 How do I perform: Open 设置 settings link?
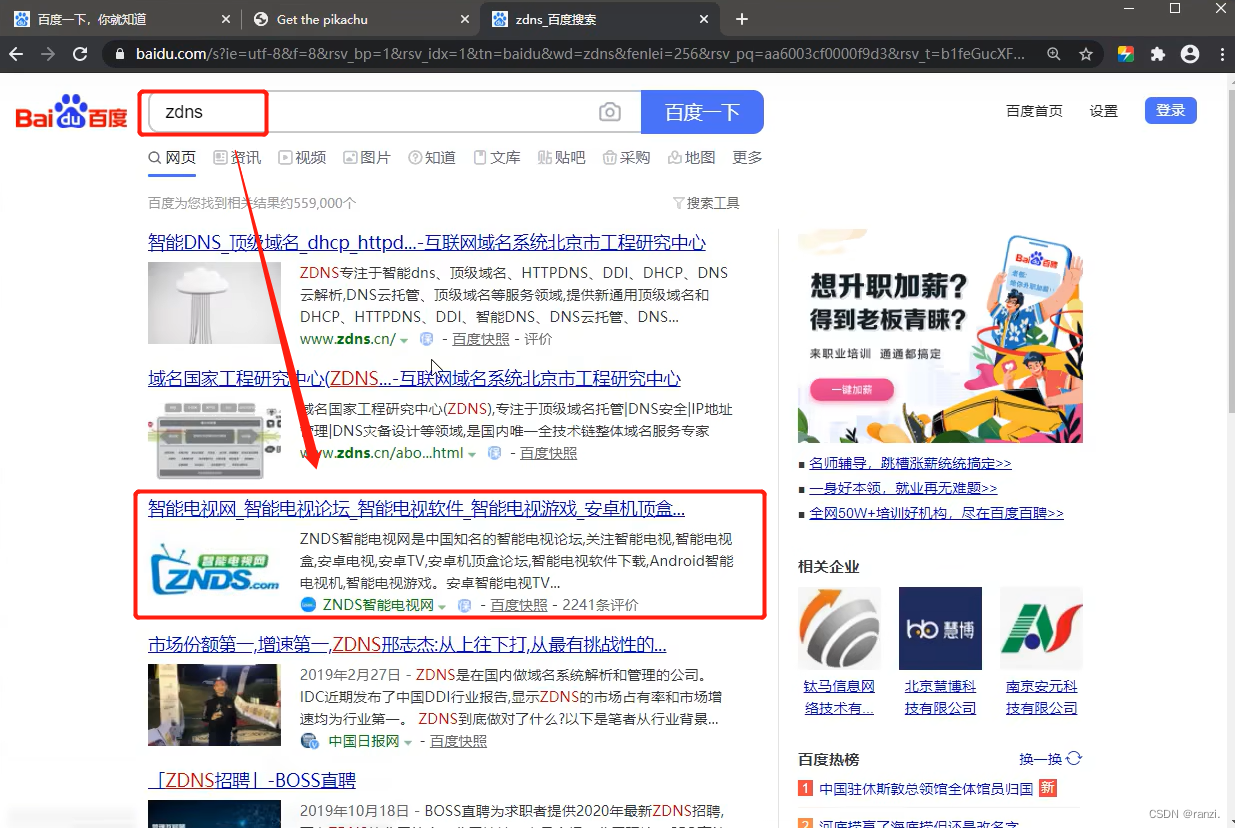1104,111
